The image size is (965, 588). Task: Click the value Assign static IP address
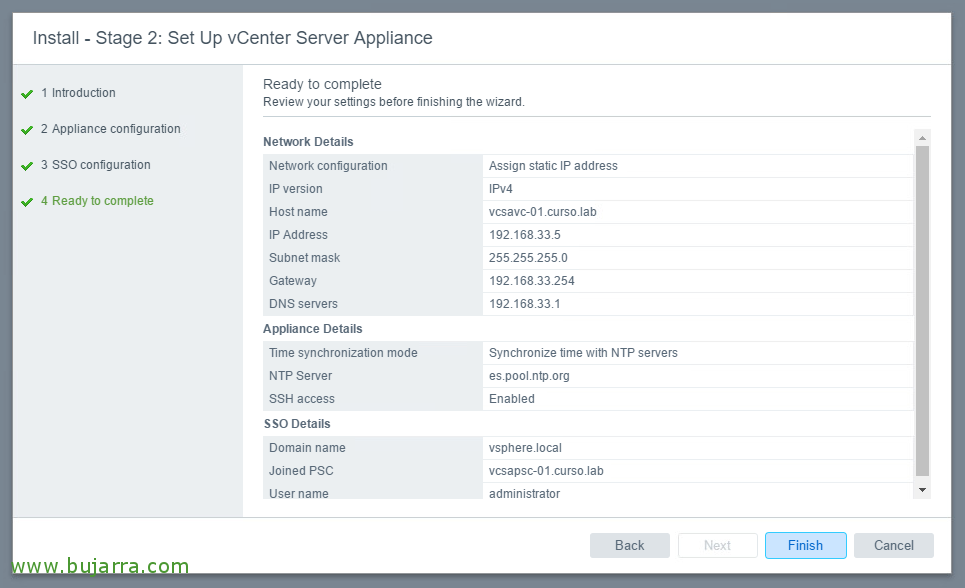tap(553, 166)
